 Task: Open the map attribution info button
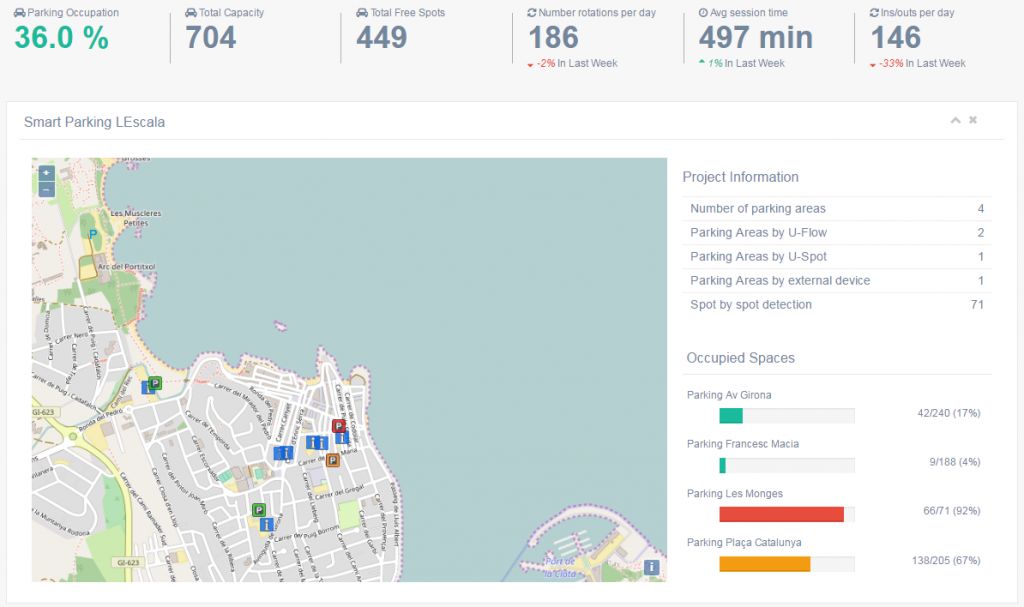(x=651, y=567)
